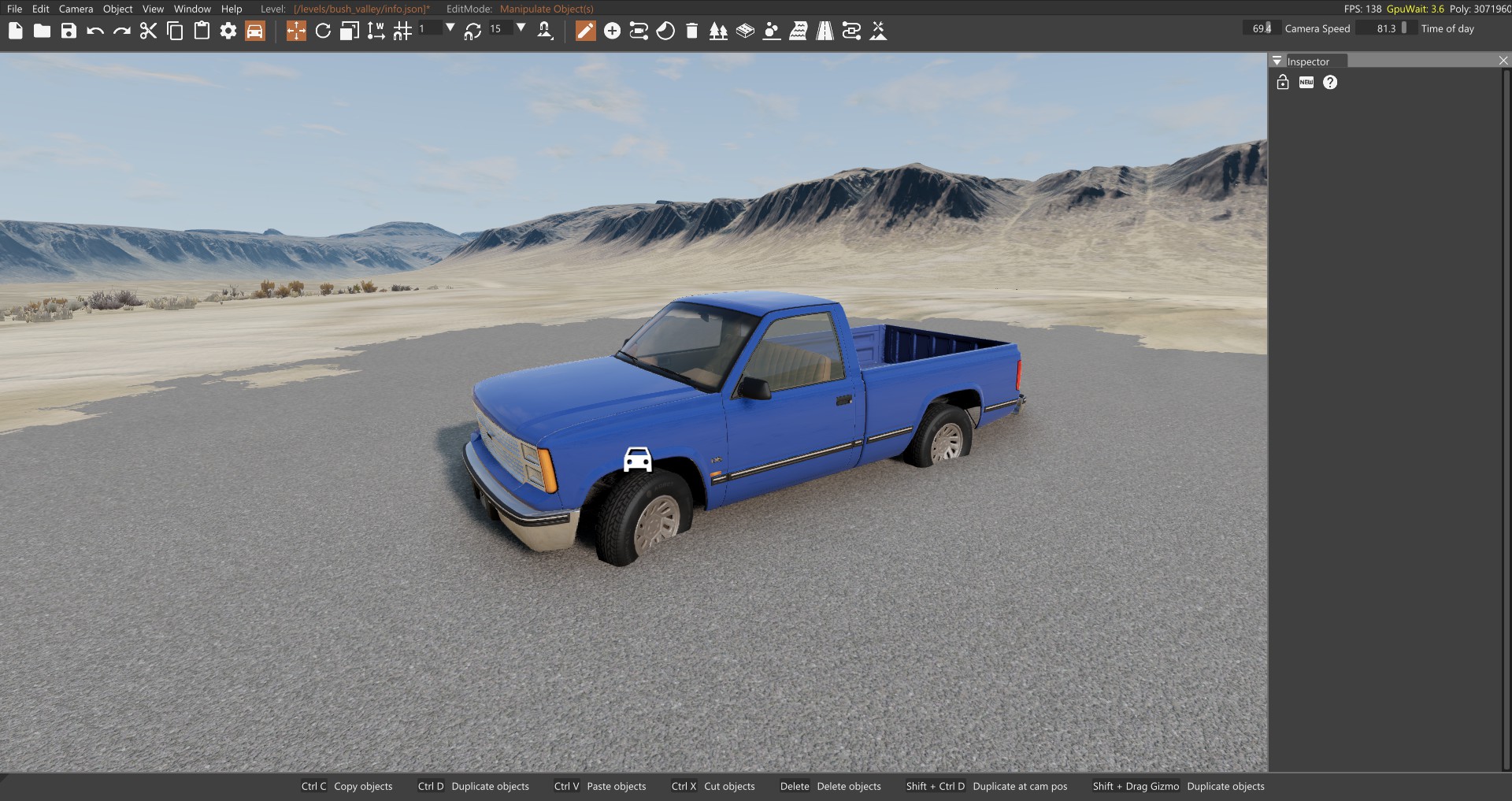
Task: Click the FPS counter in the top bar
Action: pos(1362,9)
